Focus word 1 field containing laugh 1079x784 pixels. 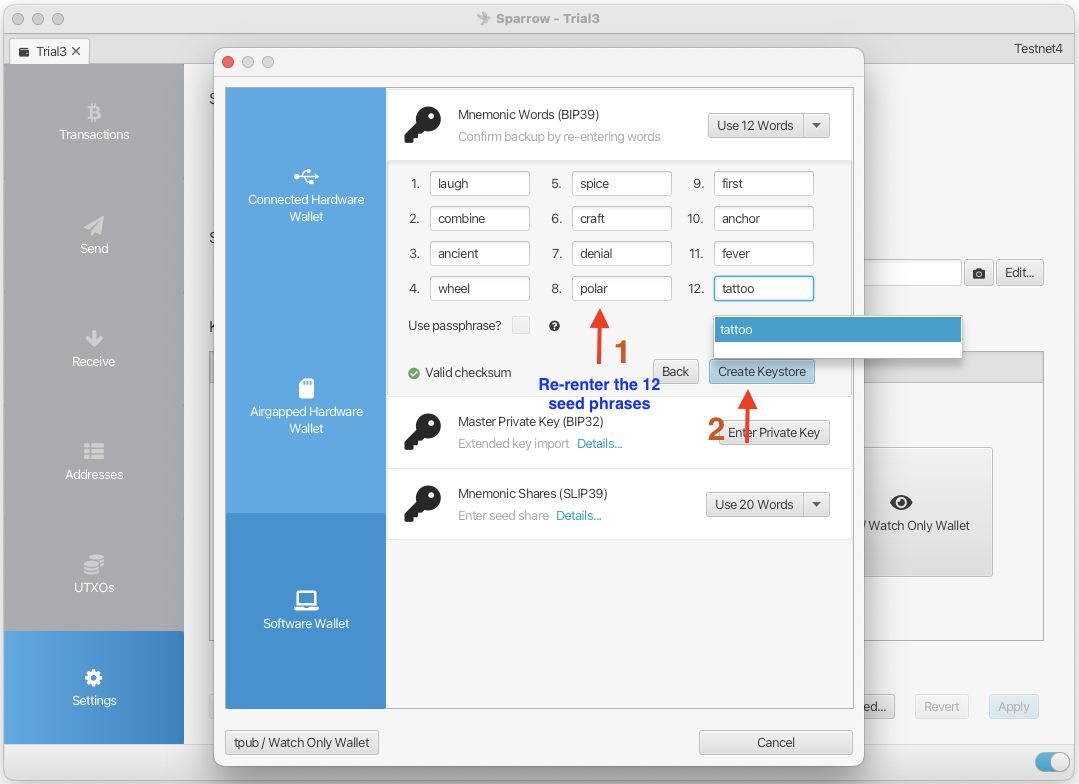(x=480, y=184)
